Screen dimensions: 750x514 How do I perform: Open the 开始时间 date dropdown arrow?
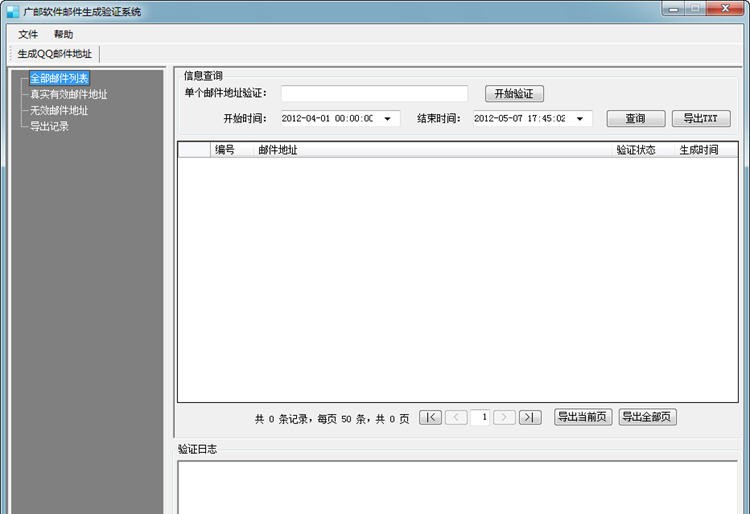click(x=387, y=119)
